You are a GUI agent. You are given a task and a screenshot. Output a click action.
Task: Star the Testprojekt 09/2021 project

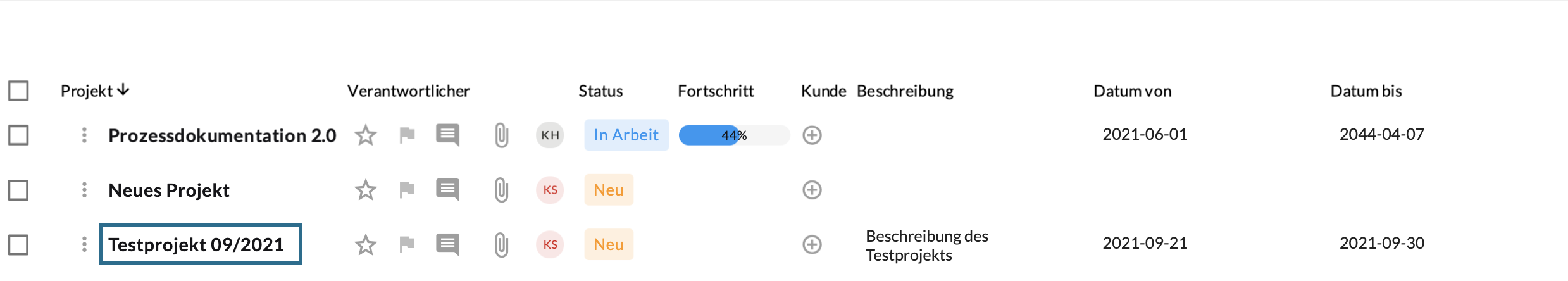(x=365, y=245)
